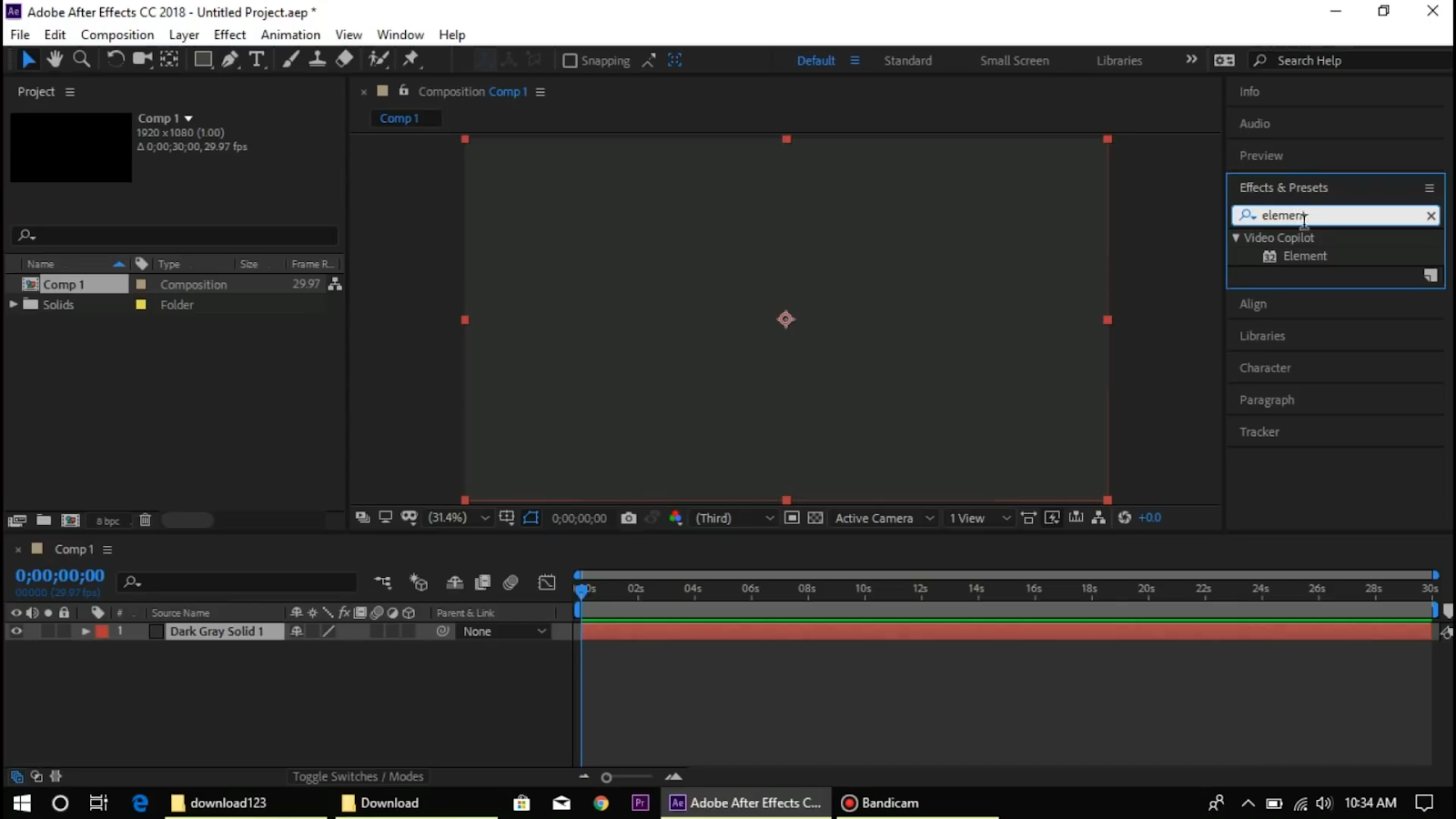This screenshot has width=1456, height=819.
Task: Open the Bandicam taskbar app
Action: tap(880, 803)
